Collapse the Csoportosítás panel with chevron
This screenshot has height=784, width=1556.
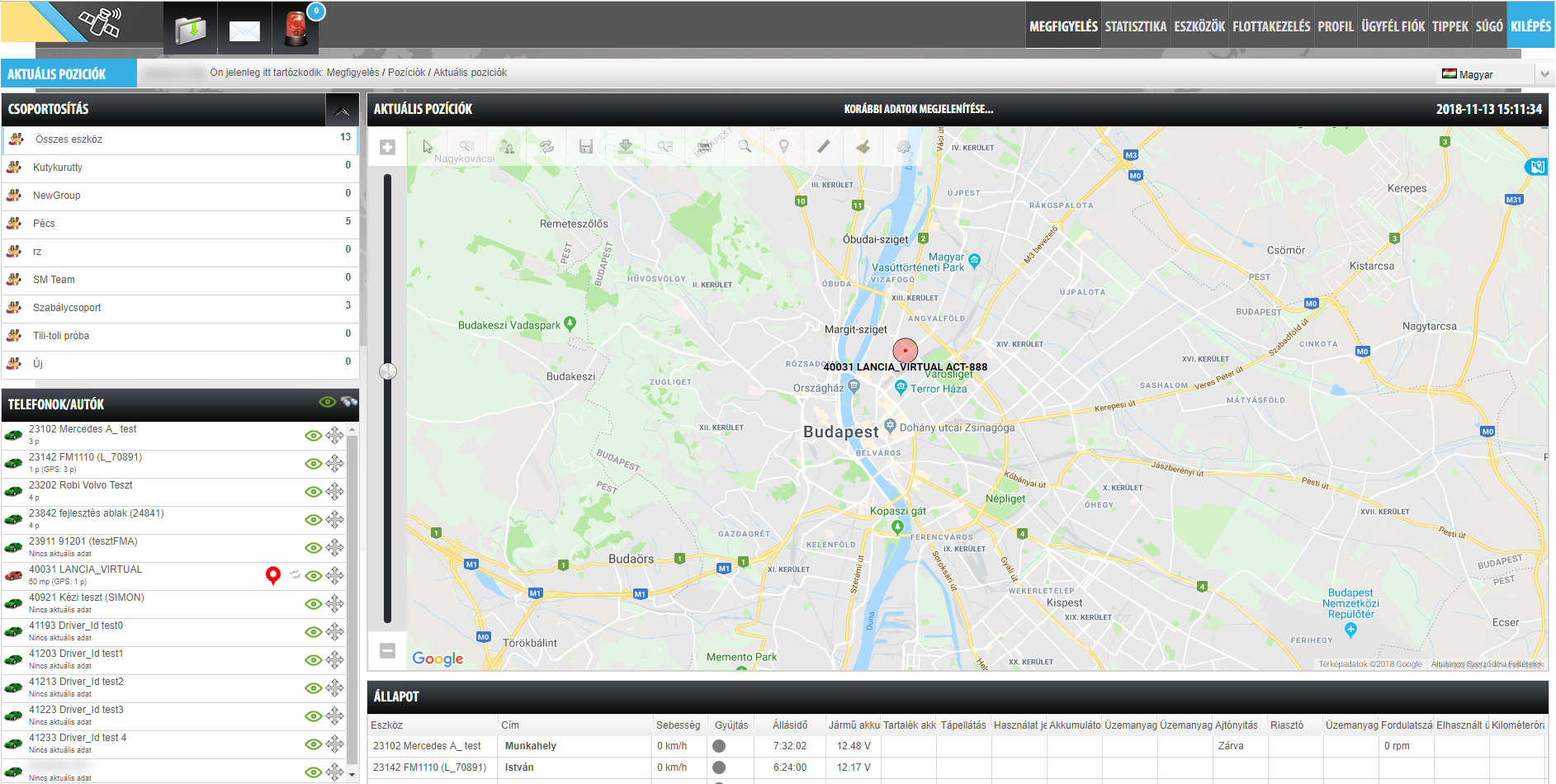pyautogui.click(x=342, y=110)
